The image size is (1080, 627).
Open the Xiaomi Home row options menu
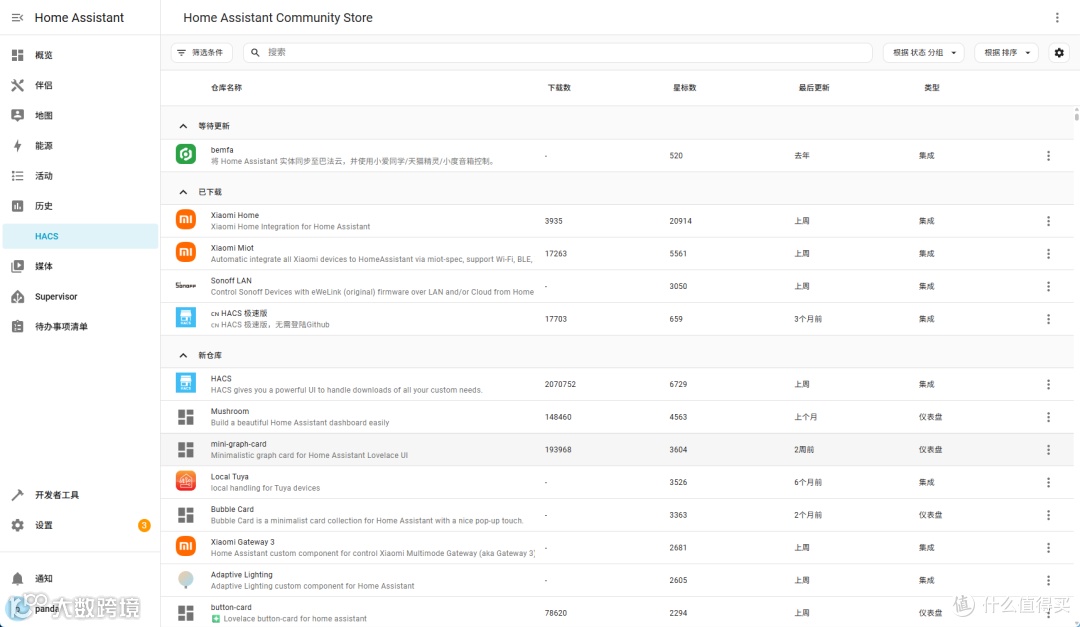[1048, 221]
